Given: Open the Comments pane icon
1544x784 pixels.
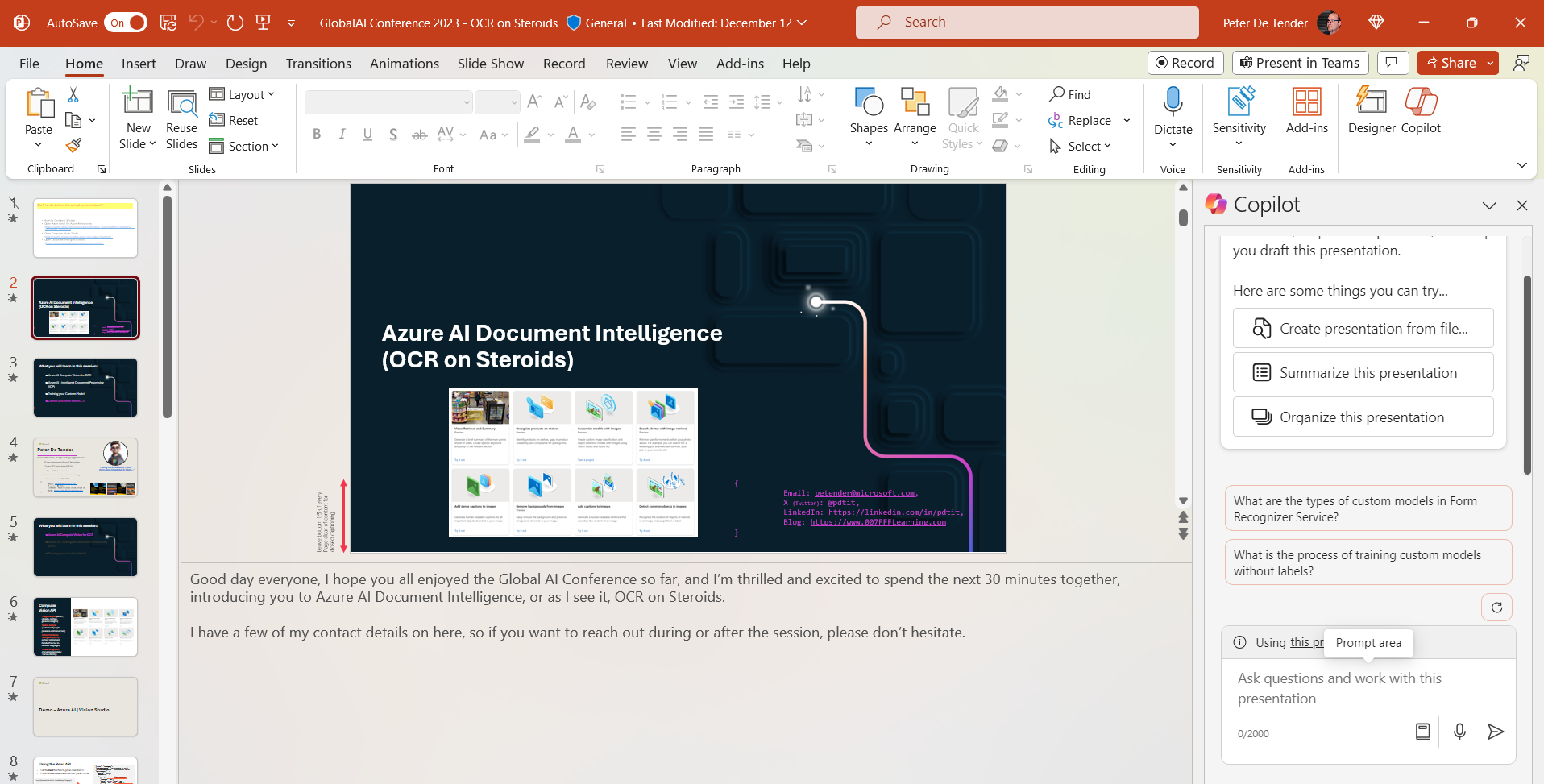Looking at the screenshot, I should tap(1393, 63).
